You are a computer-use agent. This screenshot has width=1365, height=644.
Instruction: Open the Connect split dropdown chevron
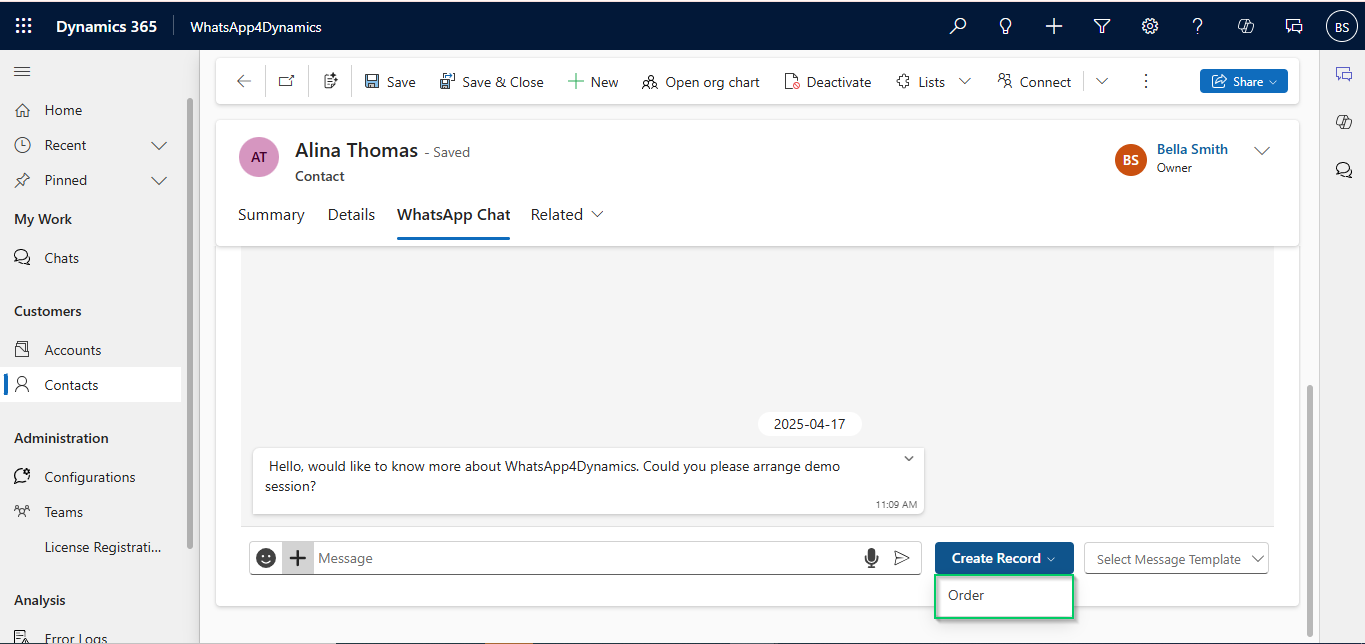[x=1102, y=82]
